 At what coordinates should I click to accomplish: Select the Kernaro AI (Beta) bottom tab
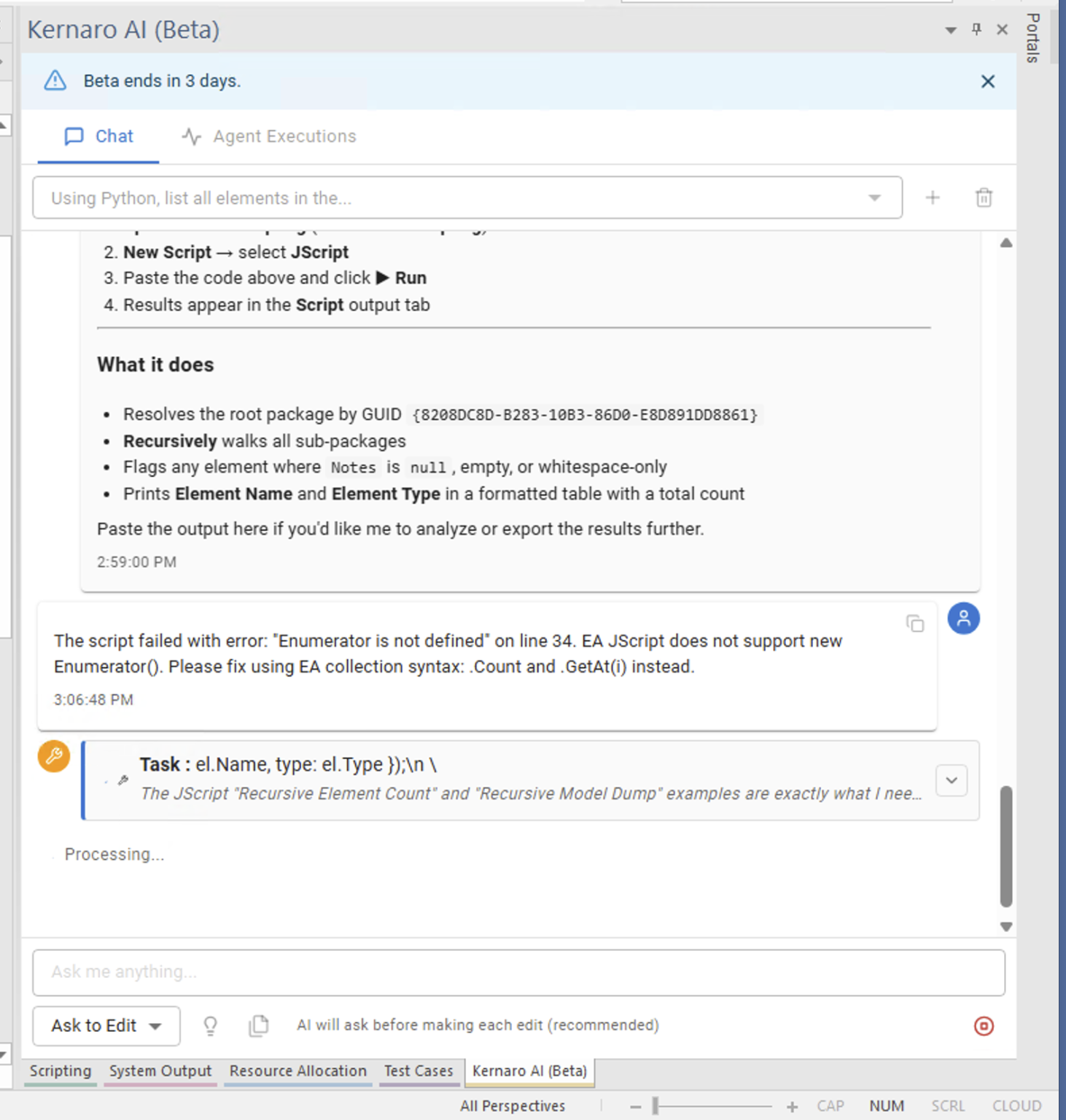(x=529, y=1071)
